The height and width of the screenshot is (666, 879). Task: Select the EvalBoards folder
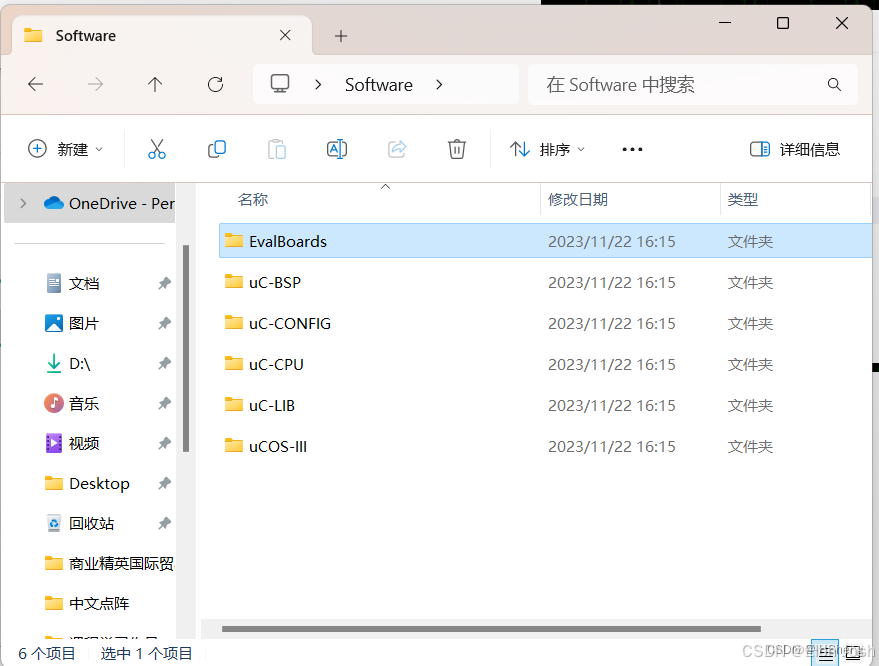[x=545, y=241]
